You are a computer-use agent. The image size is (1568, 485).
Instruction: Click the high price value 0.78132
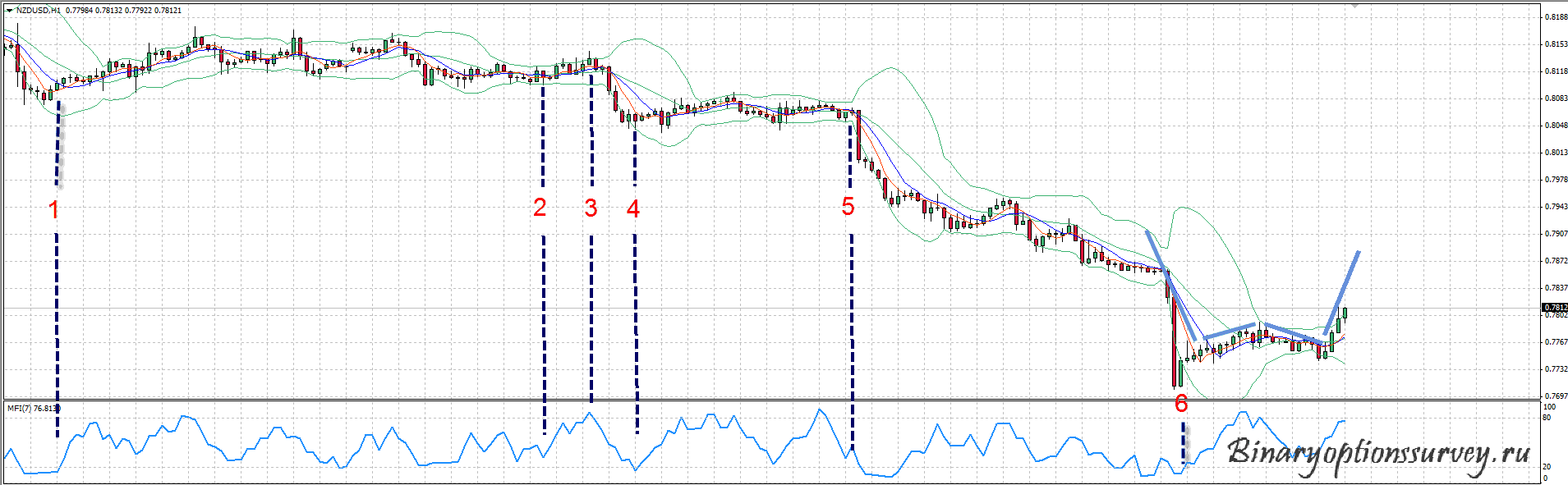coord(108,11)
